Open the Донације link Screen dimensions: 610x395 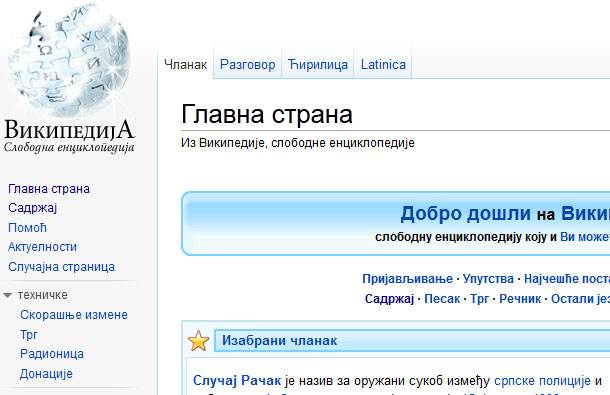pos(46,374)
